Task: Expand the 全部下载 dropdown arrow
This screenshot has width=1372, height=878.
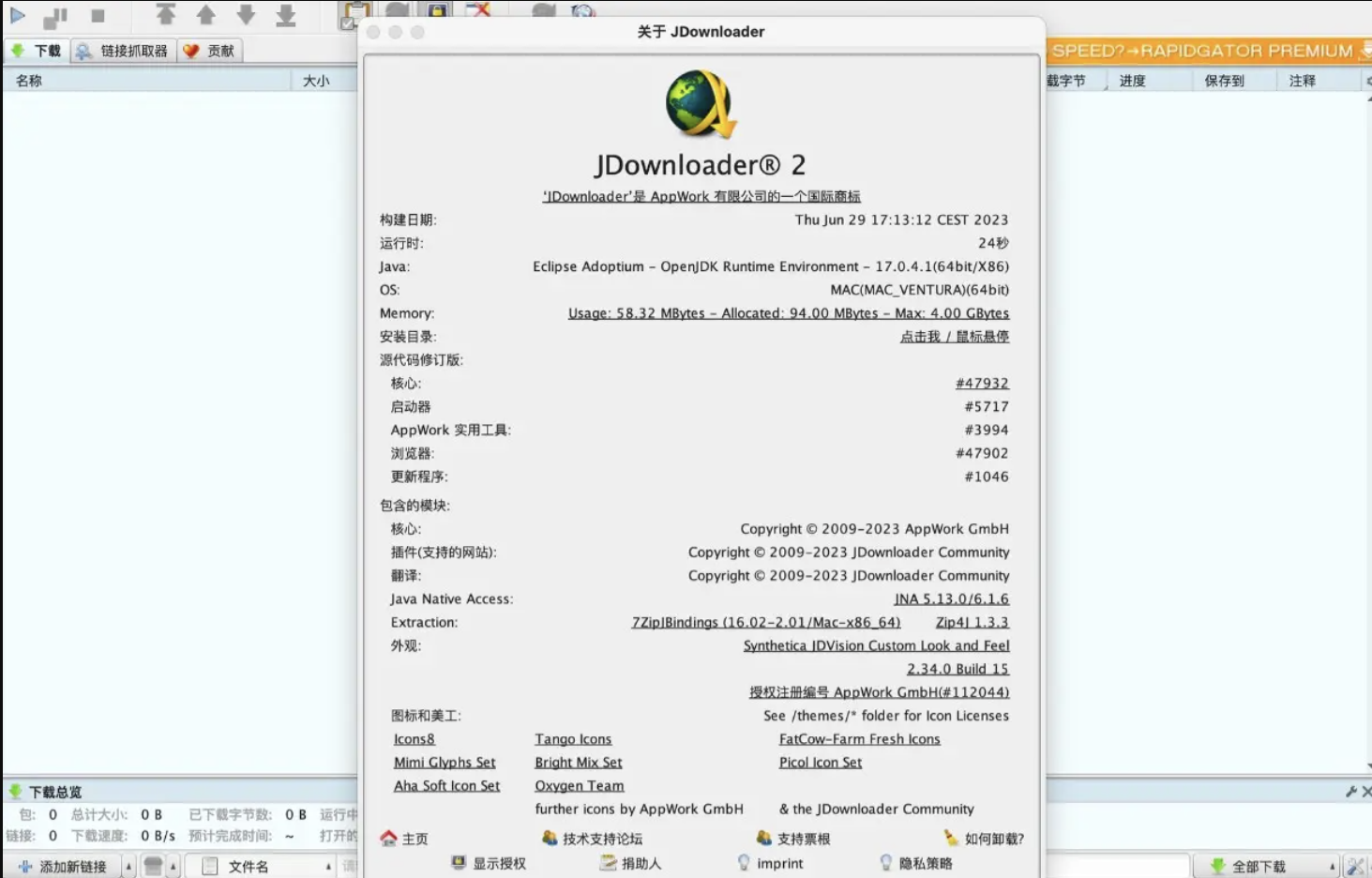Action: tap(1333, 866)
